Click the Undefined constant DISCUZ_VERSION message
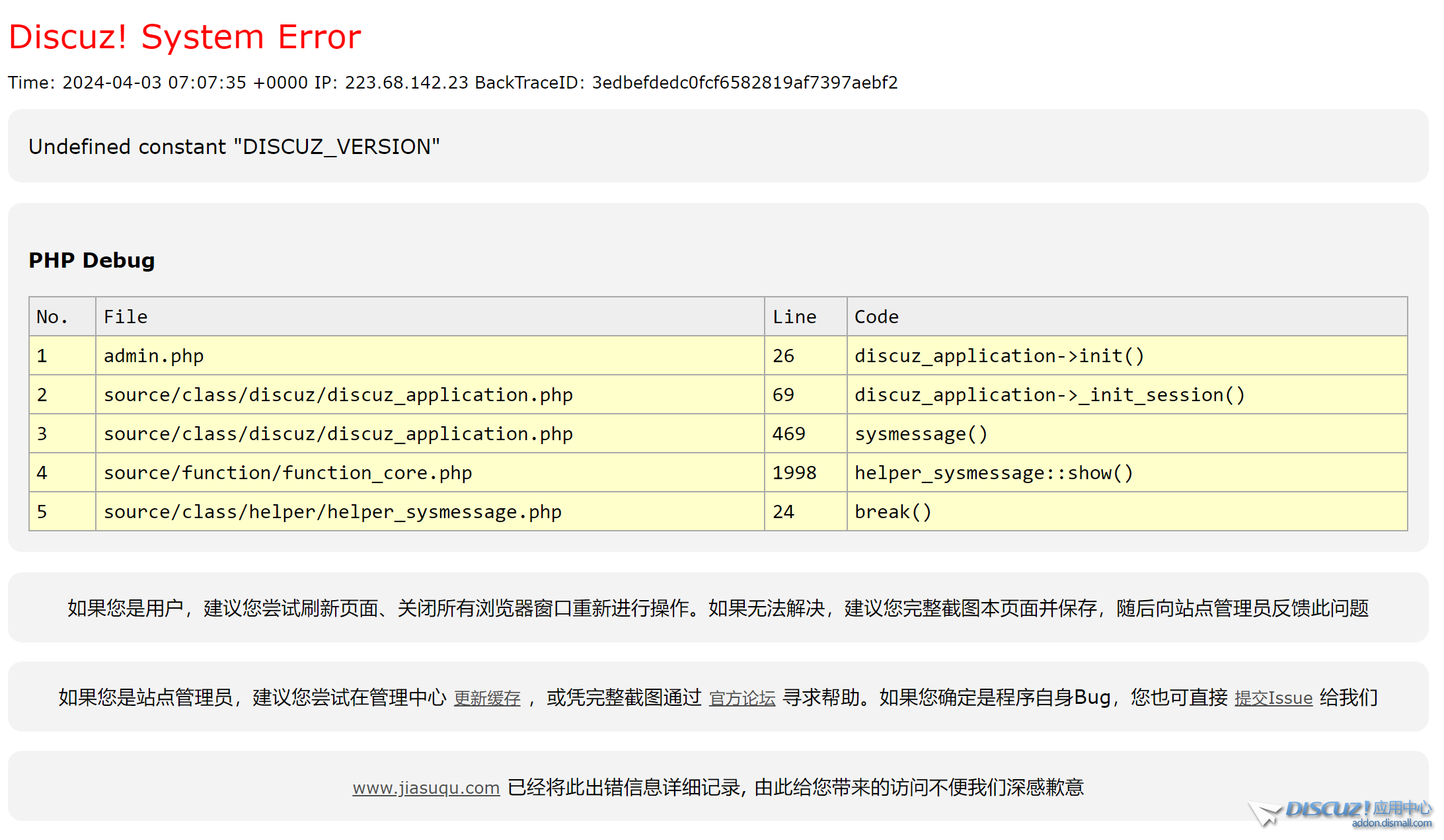Viewport: 1444px width, 840px height. (234, 147)
